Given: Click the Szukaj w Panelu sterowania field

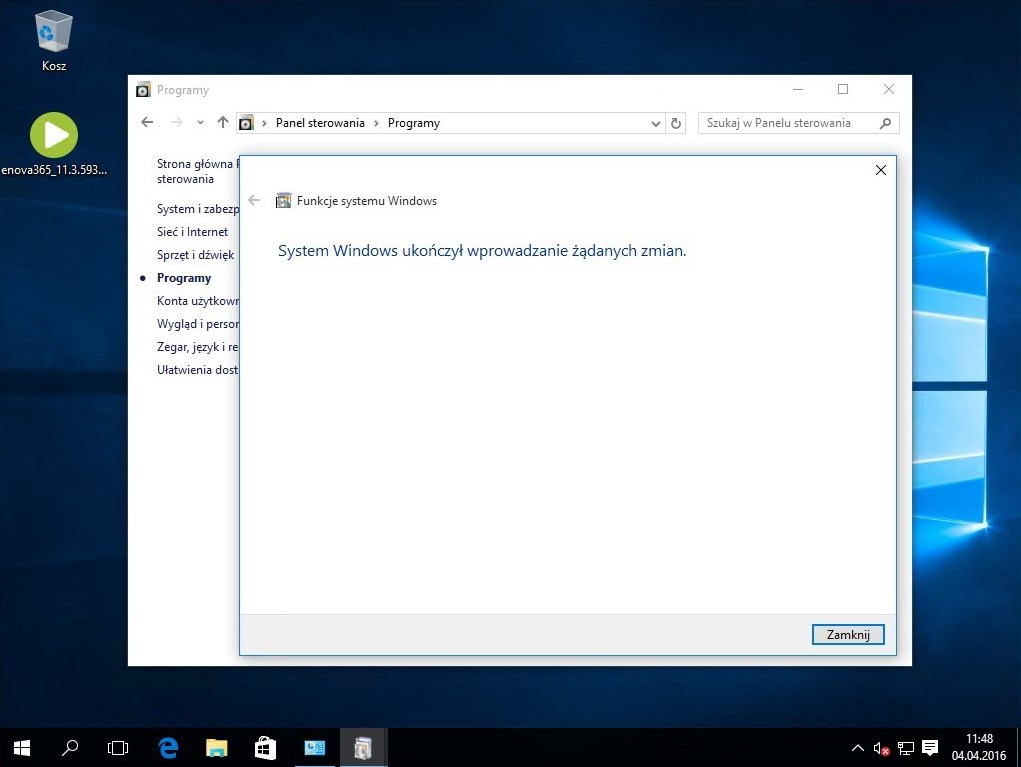Looking at the screenshot, I should point(787,123).
